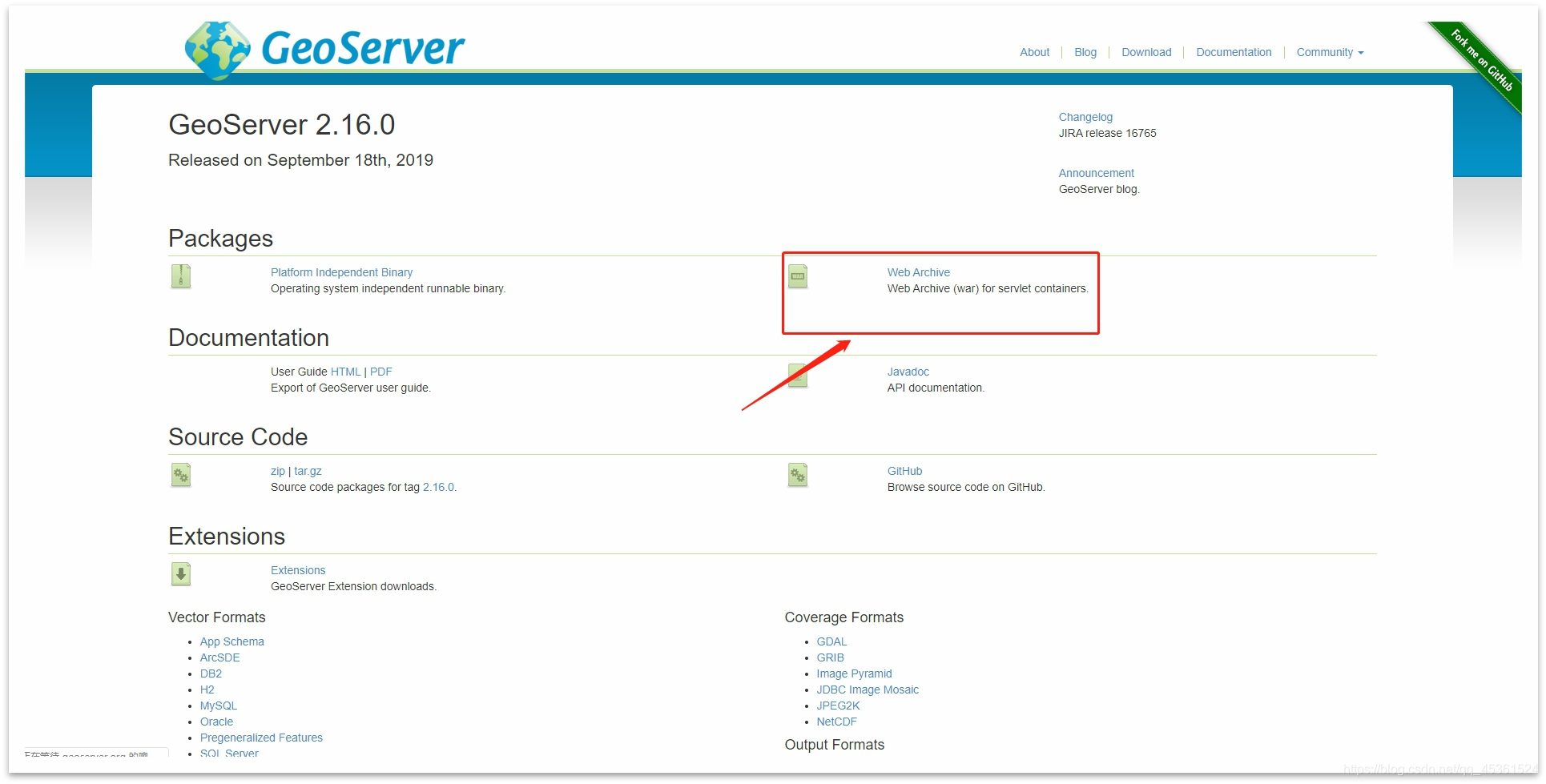The image size is (1546, 784).
Task: Expand the Community dropdown menu
Action: (1330, 52)
